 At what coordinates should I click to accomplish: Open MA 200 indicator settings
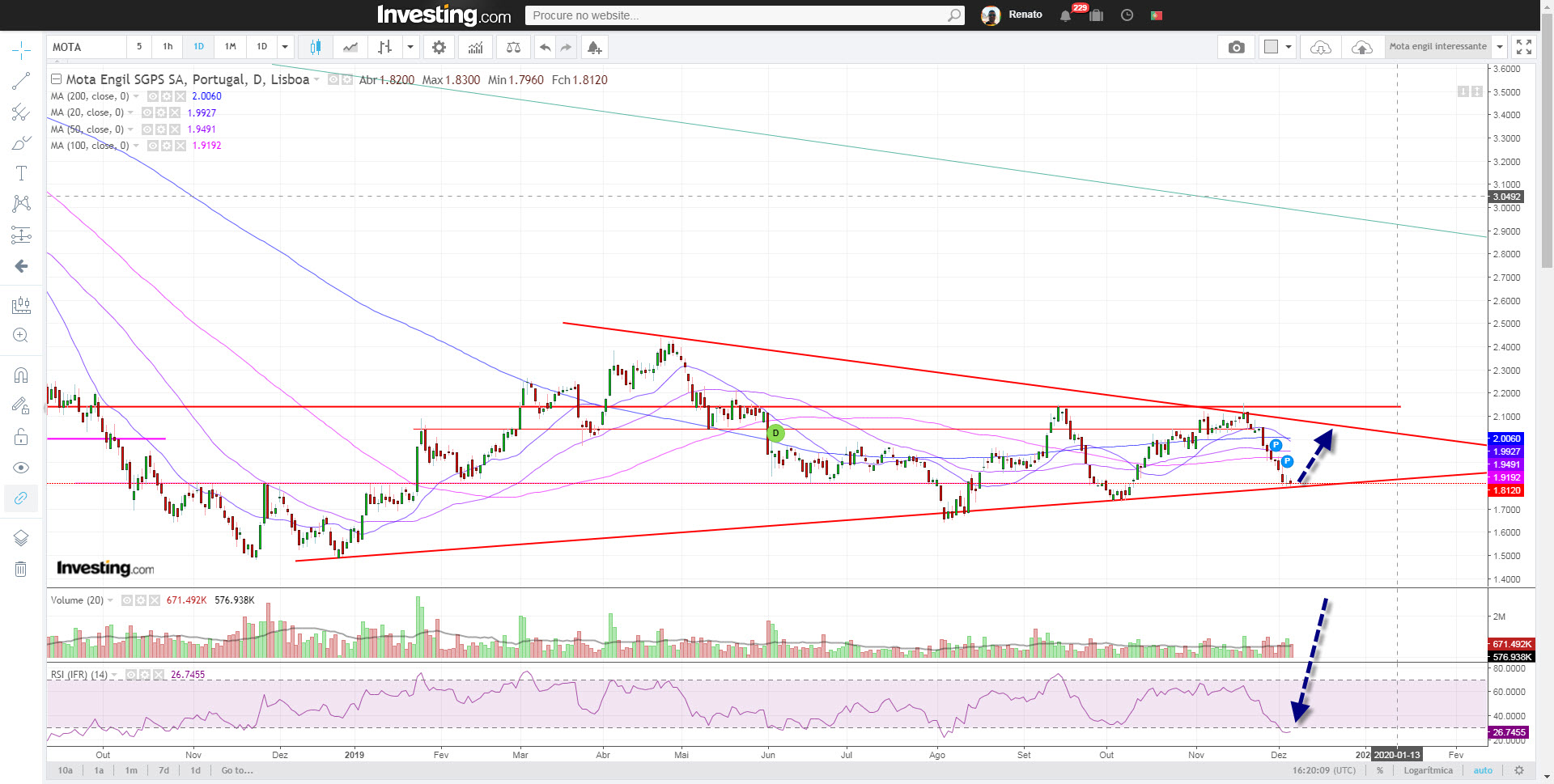point(167,96)
